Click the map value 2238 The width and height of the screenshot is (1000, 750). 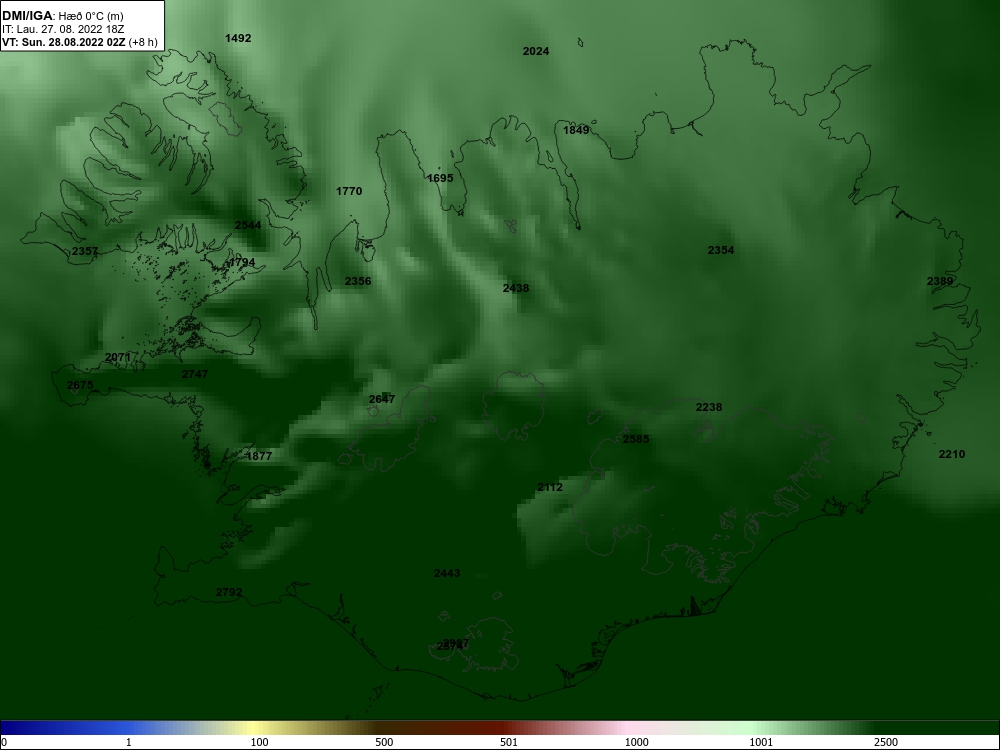point(709,407)
